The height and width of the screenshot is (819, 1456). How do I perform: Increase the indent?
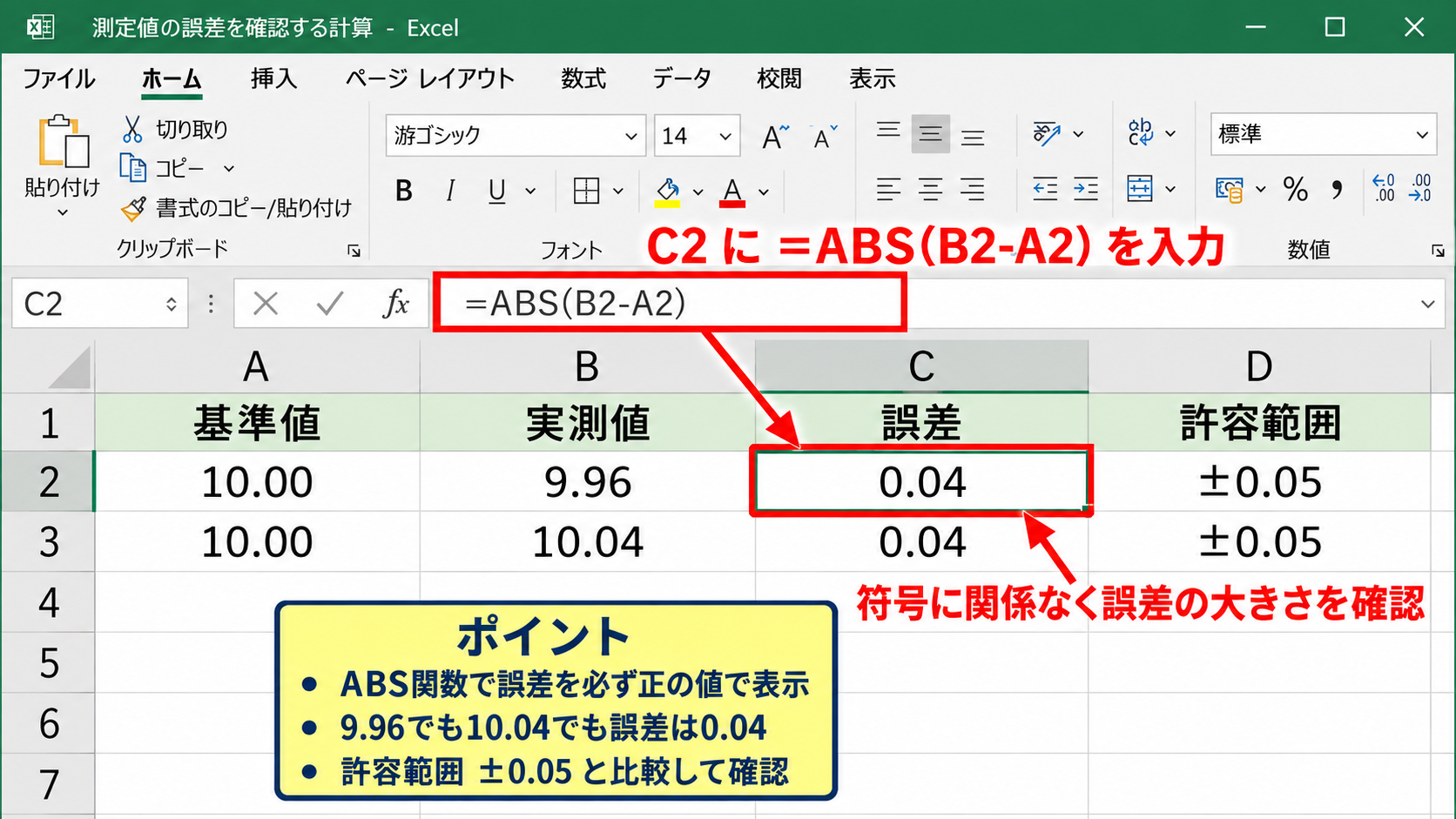pyautogui.click(x=1085, y=188)
